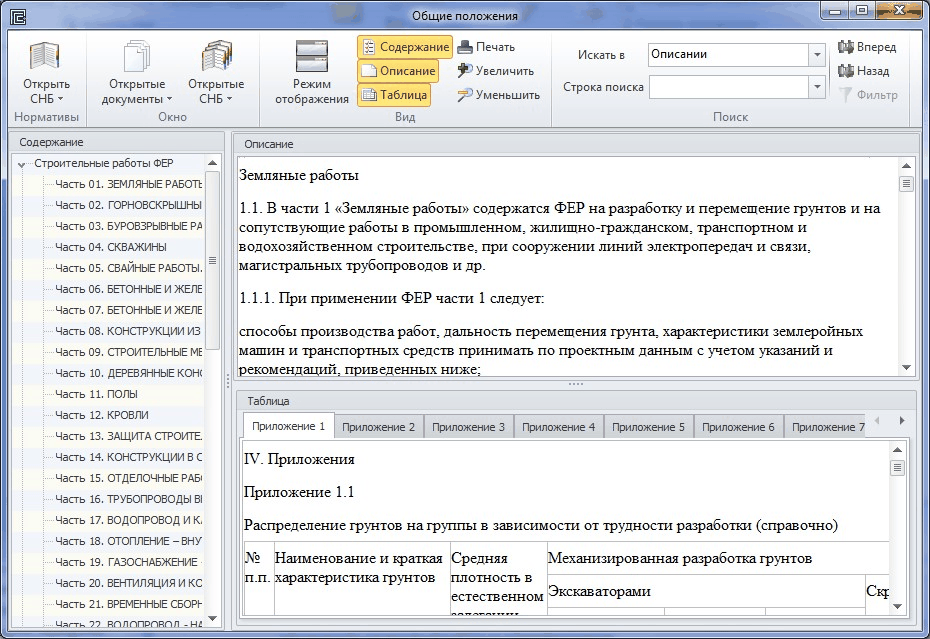This screenshot has width=930, height=639.
Task: Click the application logo icon in title bar
Action: pos(18,17)
